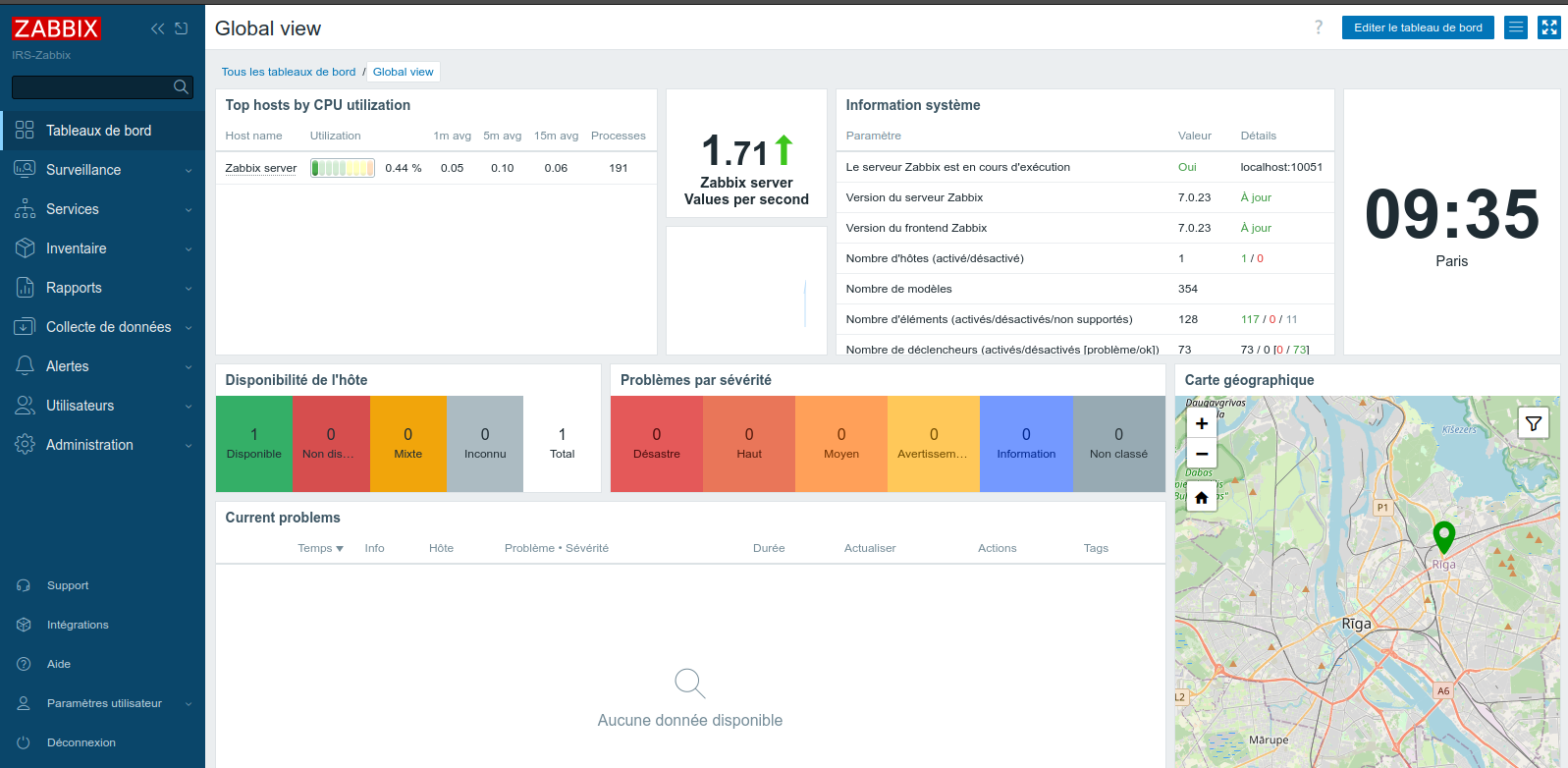Click the Support headset icon
This screenshot has height=768, width=1568.
click(24, 585)
